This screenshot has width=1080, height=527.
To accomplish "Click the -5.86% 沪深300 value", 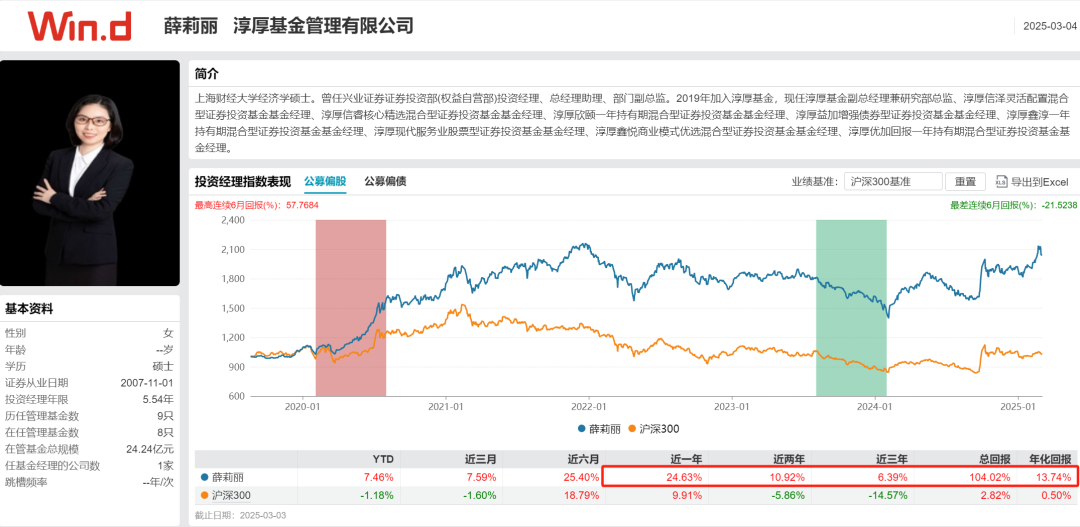I will [787, 495].
